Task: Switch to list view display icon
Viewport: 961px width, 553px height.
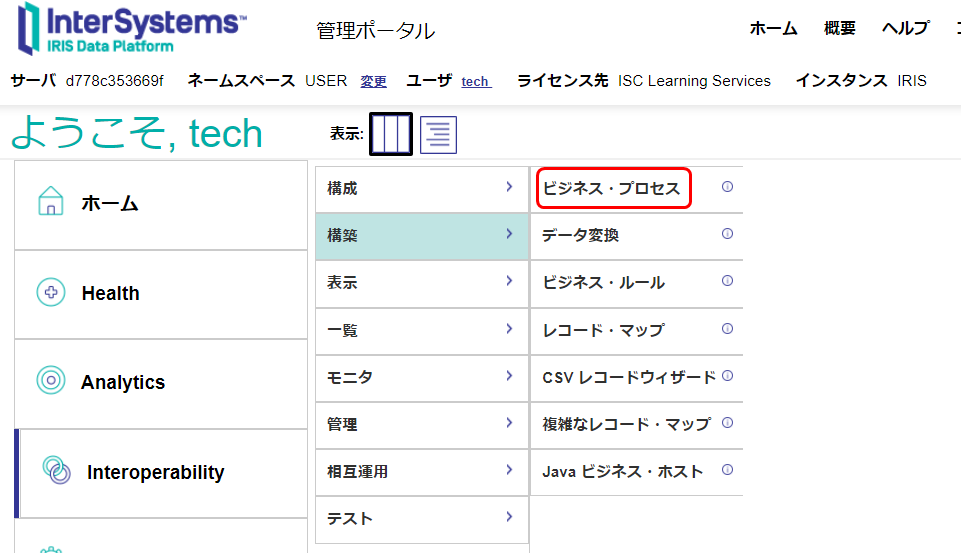Action: [x=438, y=134]
